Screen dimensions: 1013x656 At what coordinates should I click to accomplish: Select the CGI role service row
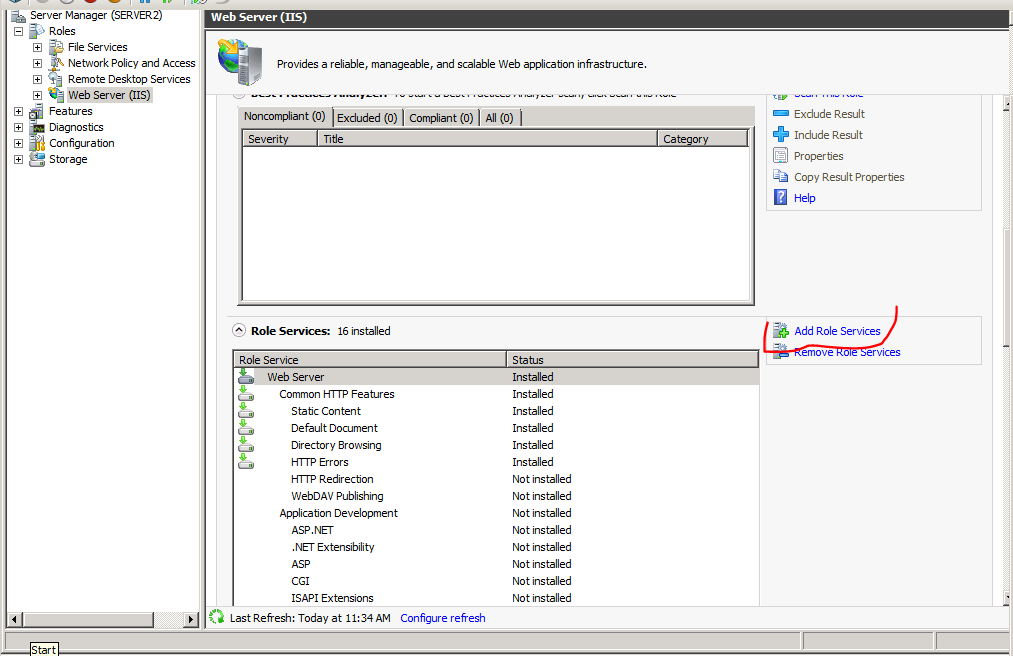(496, 581)
